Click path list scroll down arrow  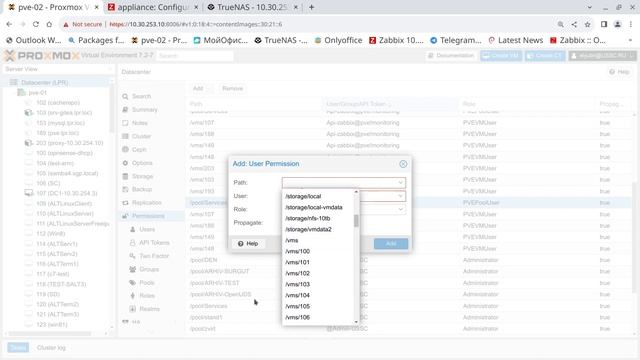356,322
